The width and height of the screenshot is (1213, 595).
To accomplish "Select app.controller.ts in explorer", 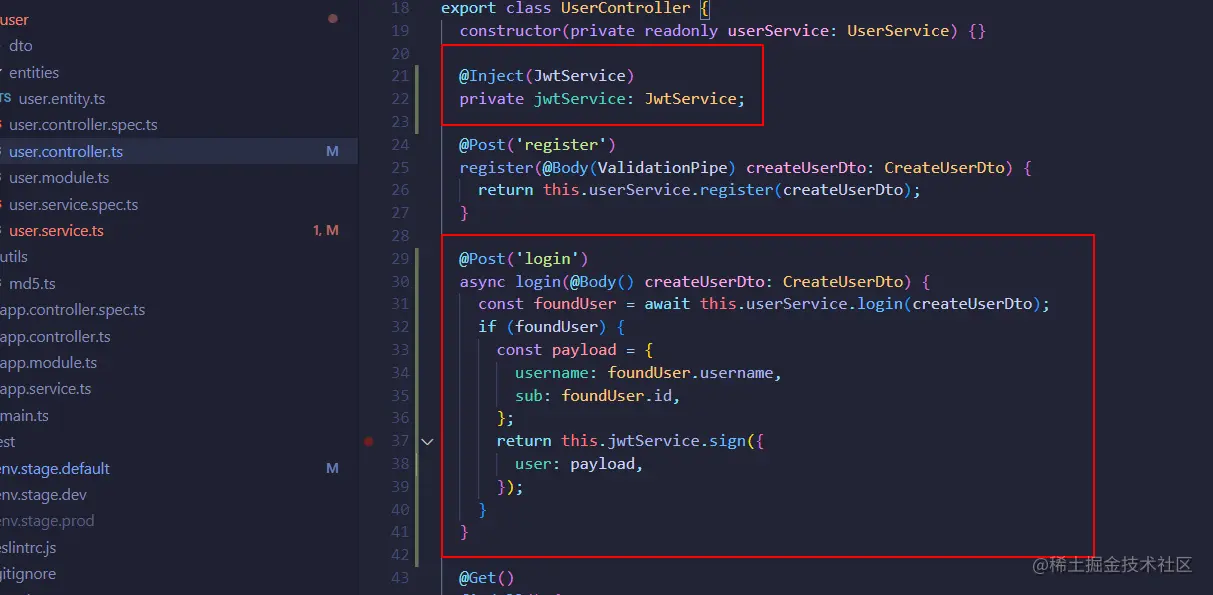I will 55,337.
